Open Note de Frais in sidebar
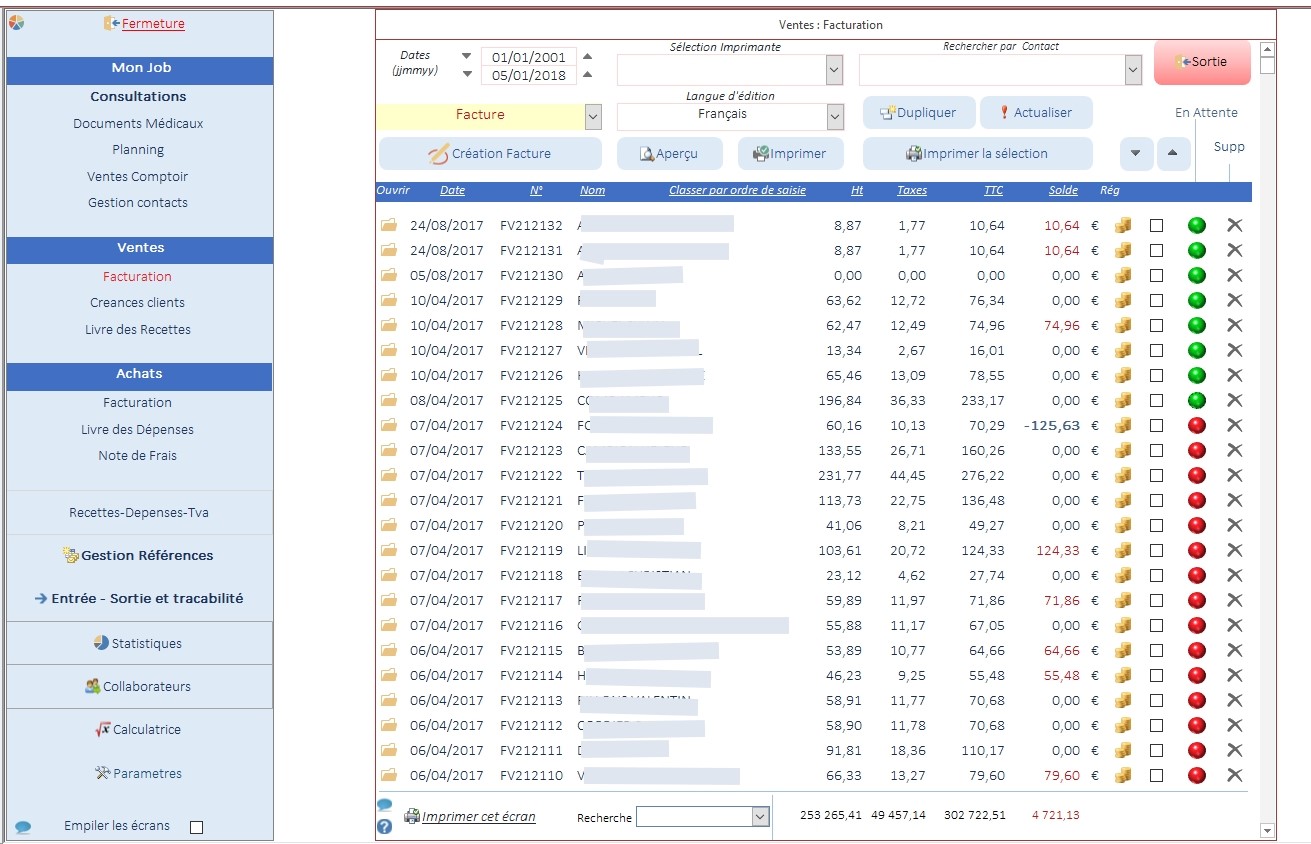 (x=138, y=455)
